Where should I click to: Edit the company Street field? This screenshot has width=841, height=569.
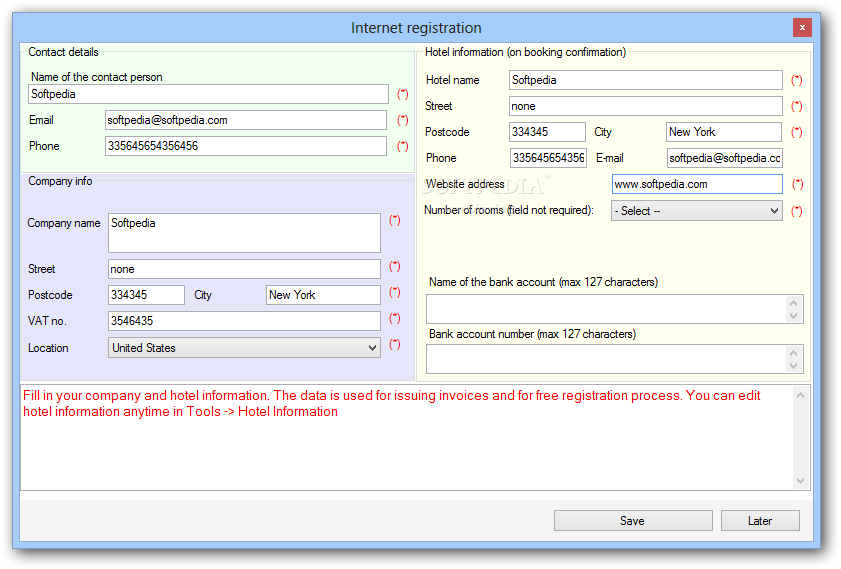[x=244, y=269]
